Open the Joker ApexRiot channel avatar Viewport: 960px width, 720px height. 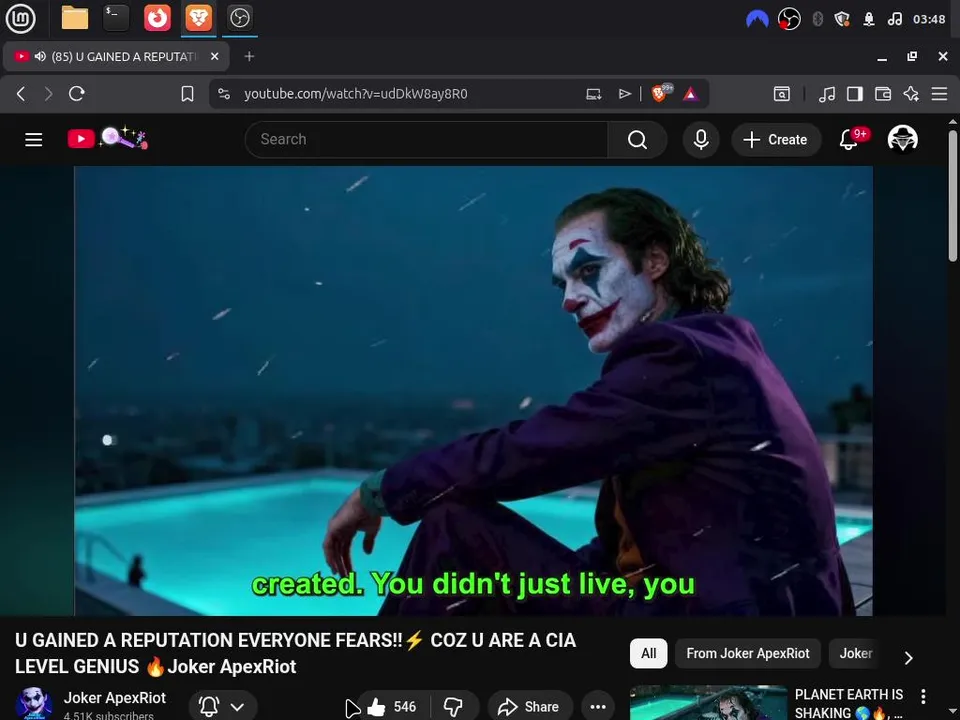[x=34, y=704]
